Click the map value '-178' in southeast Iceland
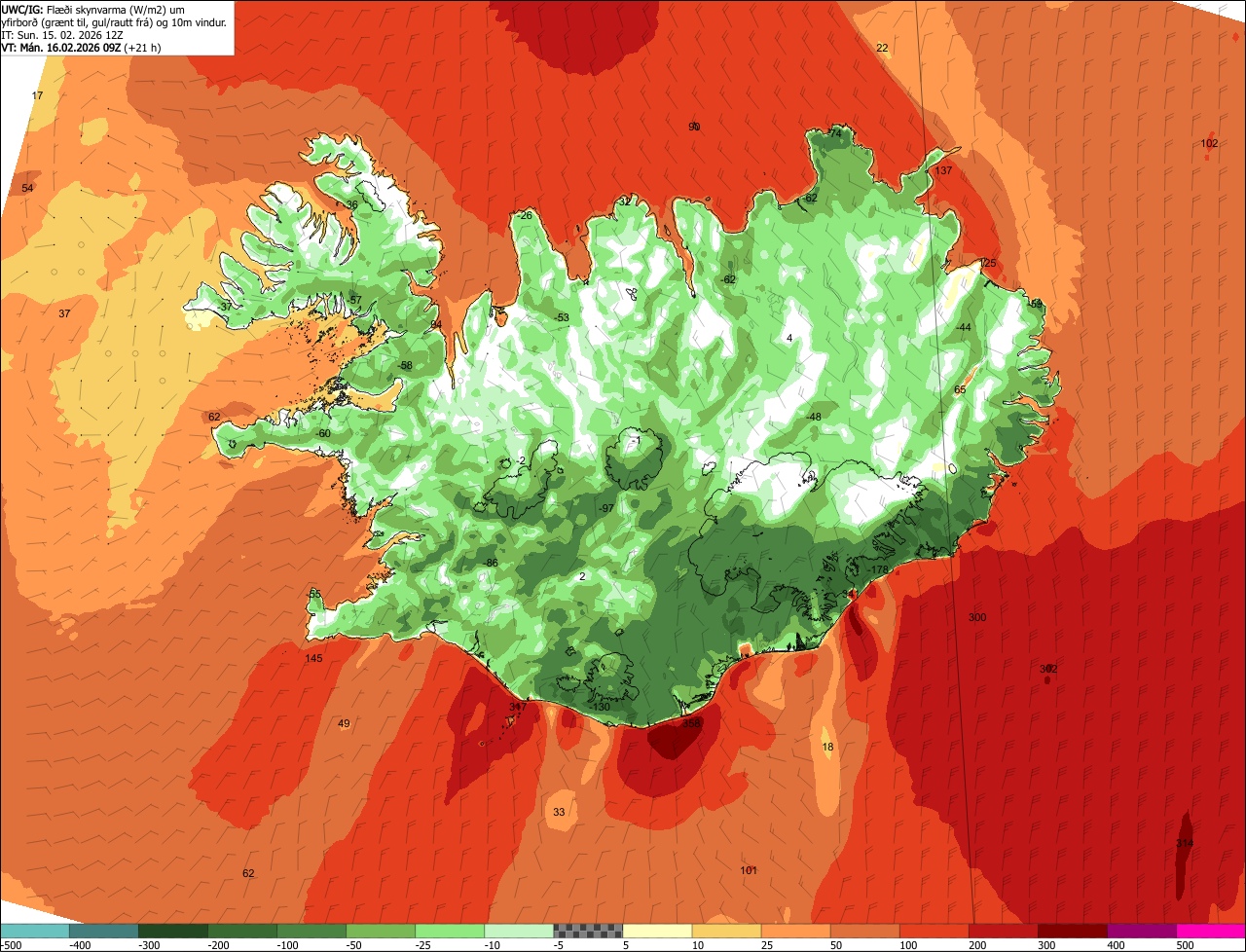 click(x=879, y=570)
